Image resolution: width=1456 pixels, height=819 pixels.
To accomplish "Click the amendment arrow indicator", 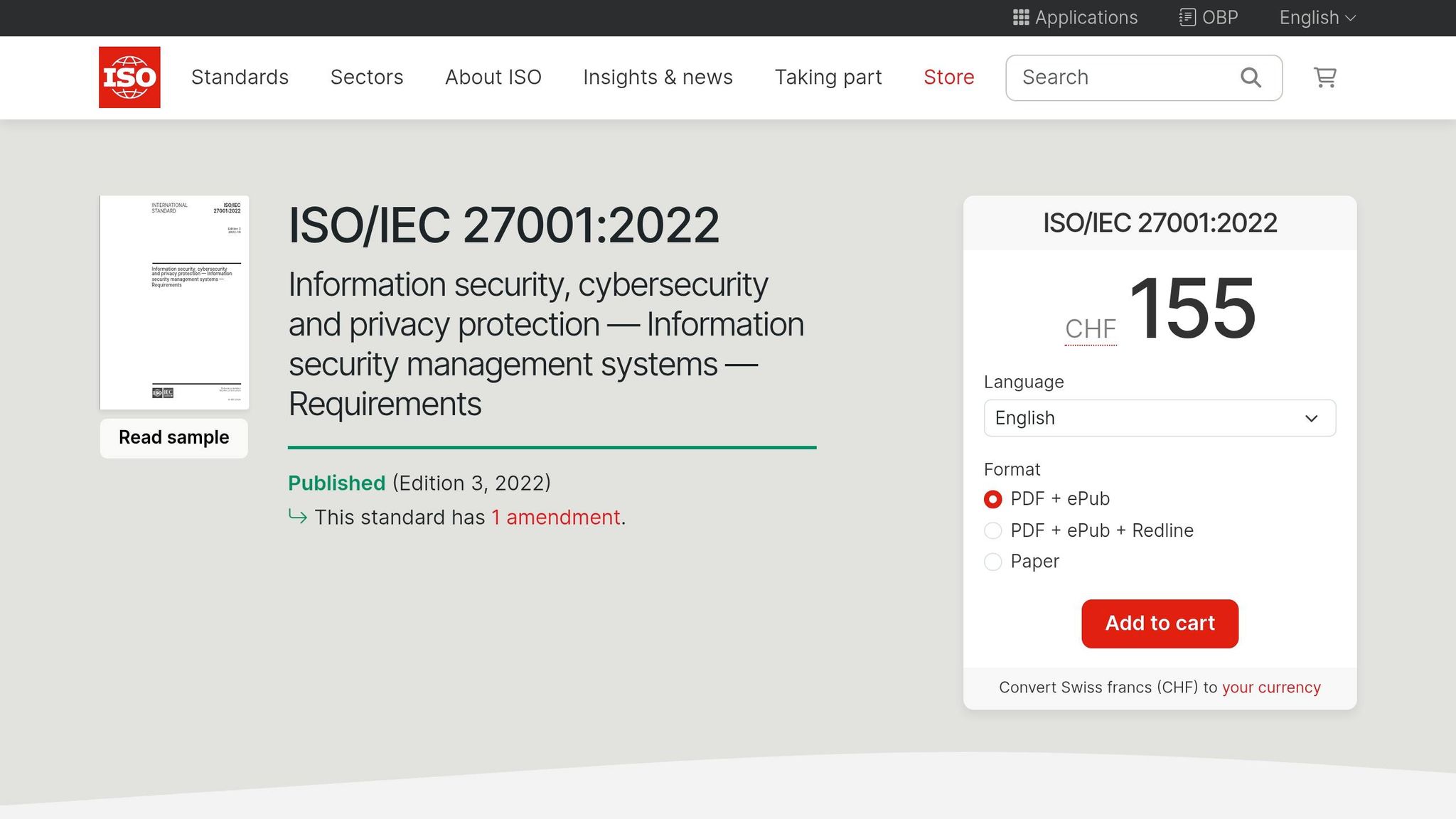I will [x=298, y=517].
